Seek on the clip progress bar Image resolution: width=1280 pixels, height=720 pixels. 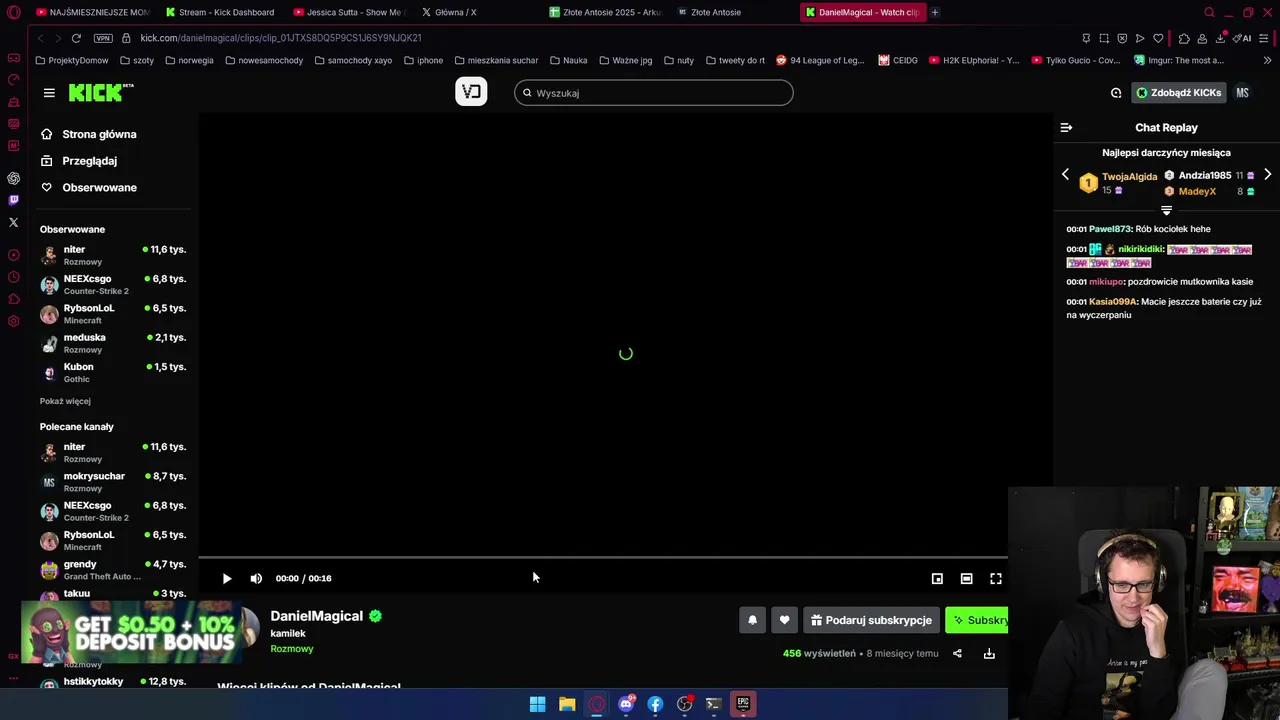(x=603, y=558)
